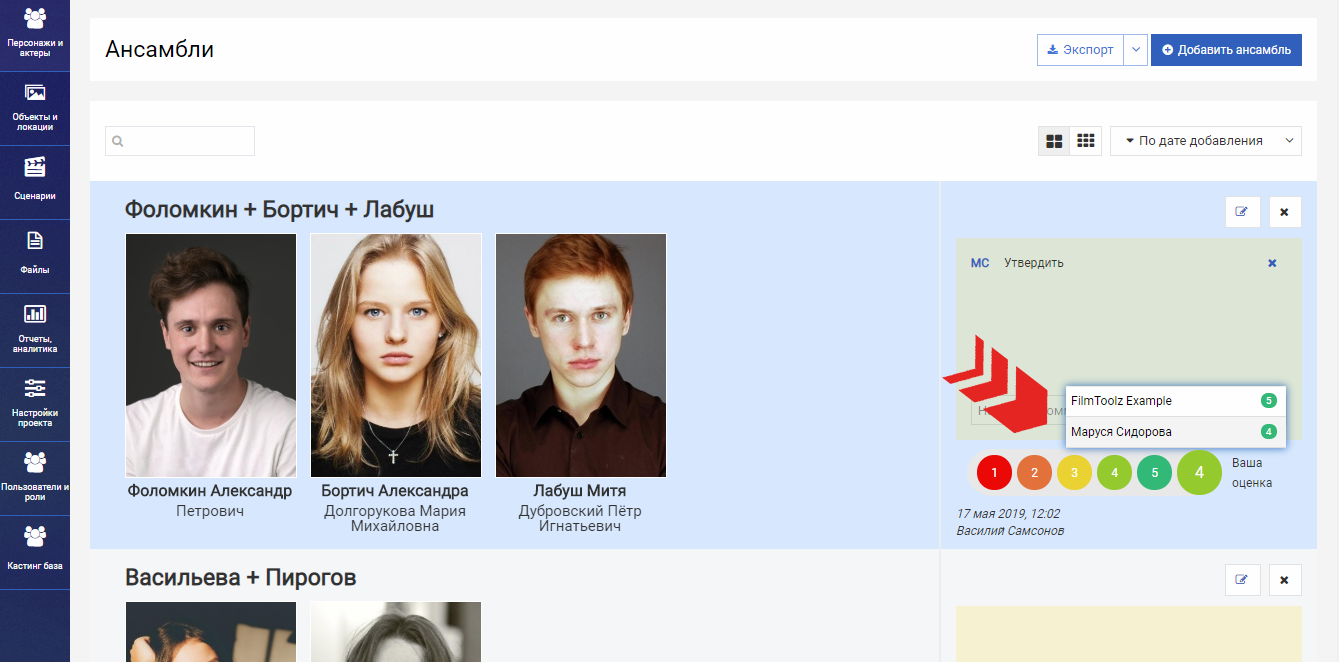Image resolution: width=1339 pixels, height=662 pixels.
Task: Open ensemble title Фоломкин + Бортич + Лабуш
Action: pyautogui.click(x=279, y=209)
